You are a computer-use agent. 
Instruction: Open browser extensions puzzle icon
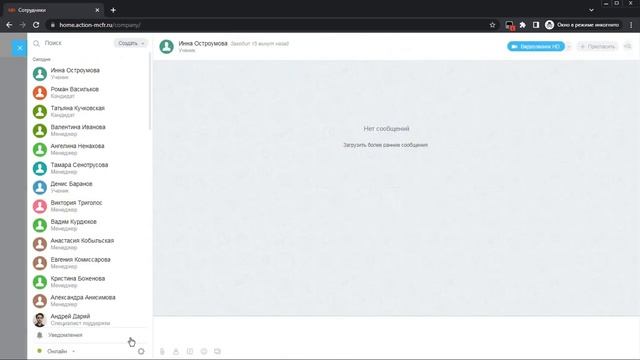(522, 25)
